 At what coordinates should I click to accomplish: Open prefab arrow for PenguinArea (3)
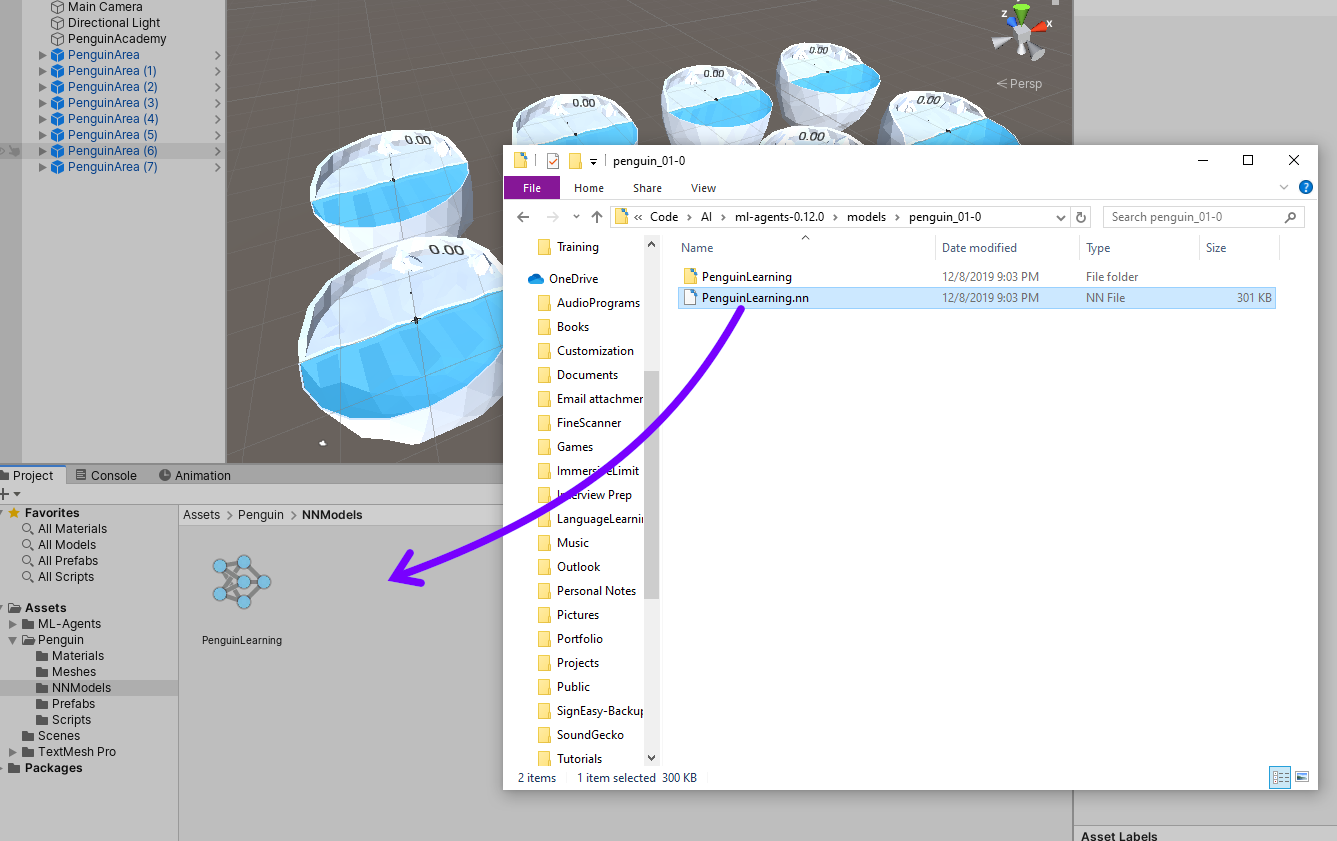[217, 103]
